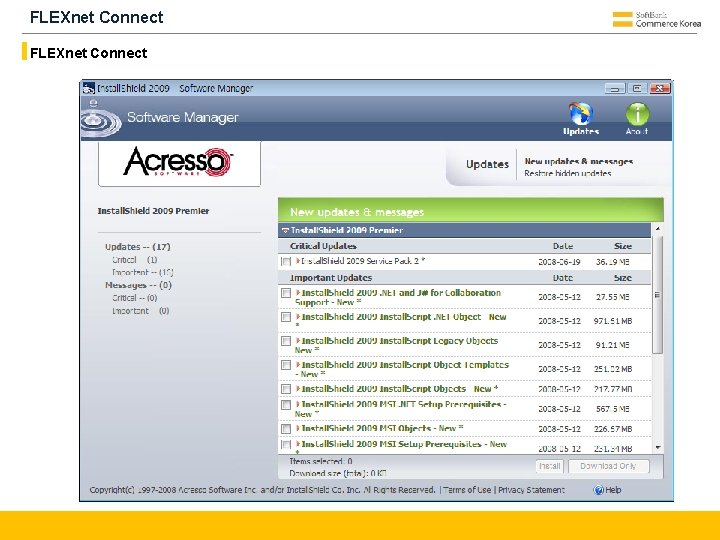
Task: Expand details arrow for Service Pack 2
Action: 298,261
